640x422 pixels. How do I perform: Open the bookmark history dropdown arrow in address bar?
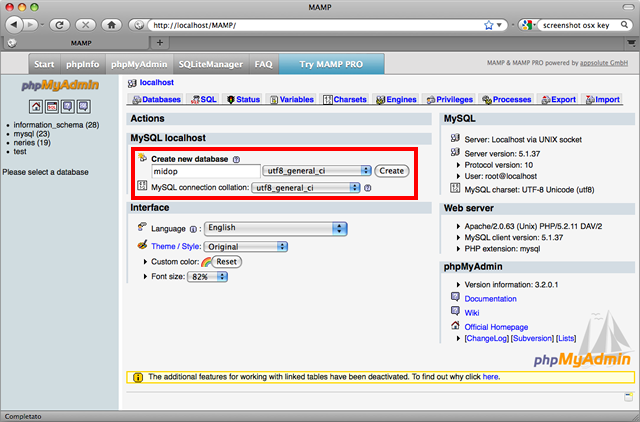pyautogui.click(x=499, y=25)
